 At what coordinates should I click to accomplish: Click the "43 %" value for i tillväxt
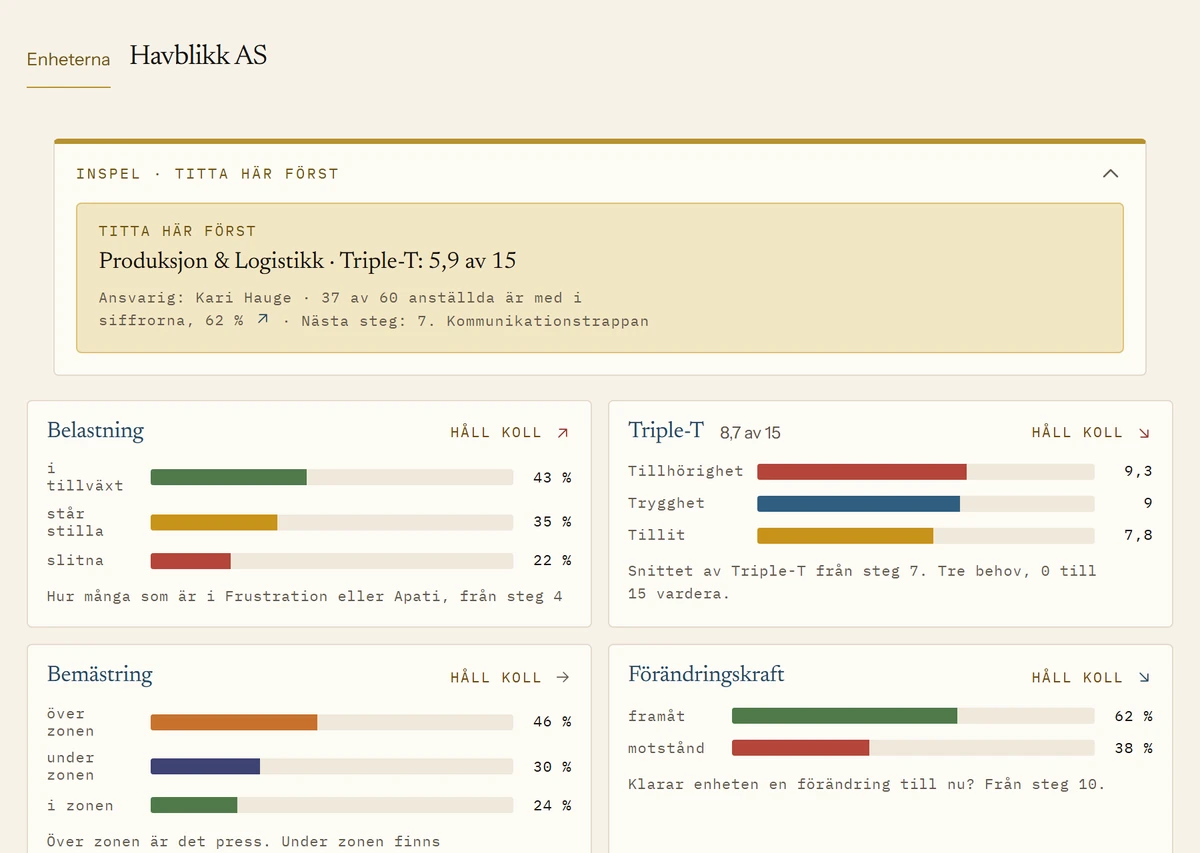552,478
